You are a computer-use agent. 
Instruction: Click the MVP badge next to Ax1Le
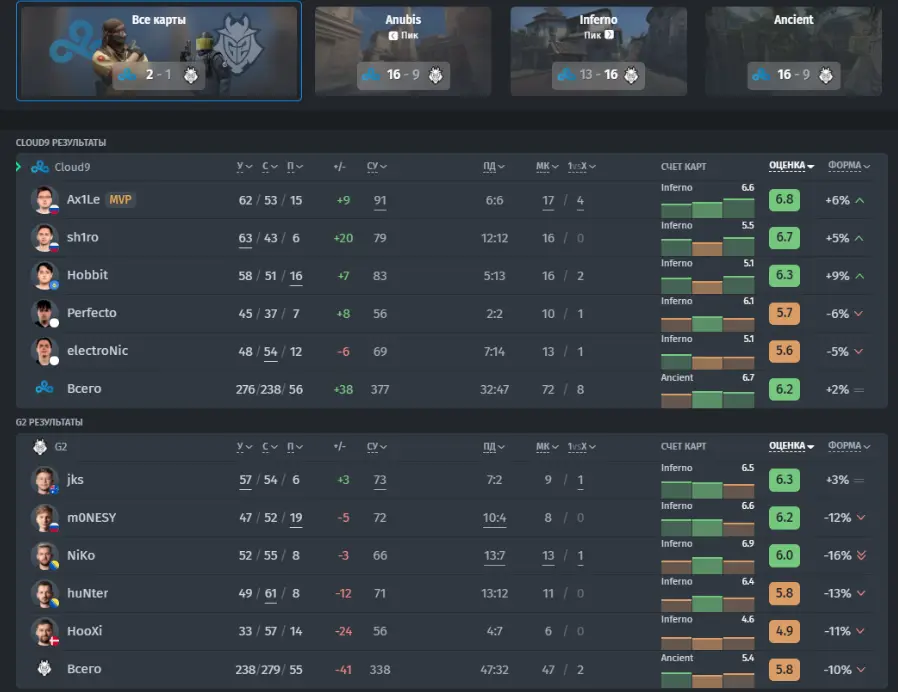pyautogui.click(x=120, y=200)
